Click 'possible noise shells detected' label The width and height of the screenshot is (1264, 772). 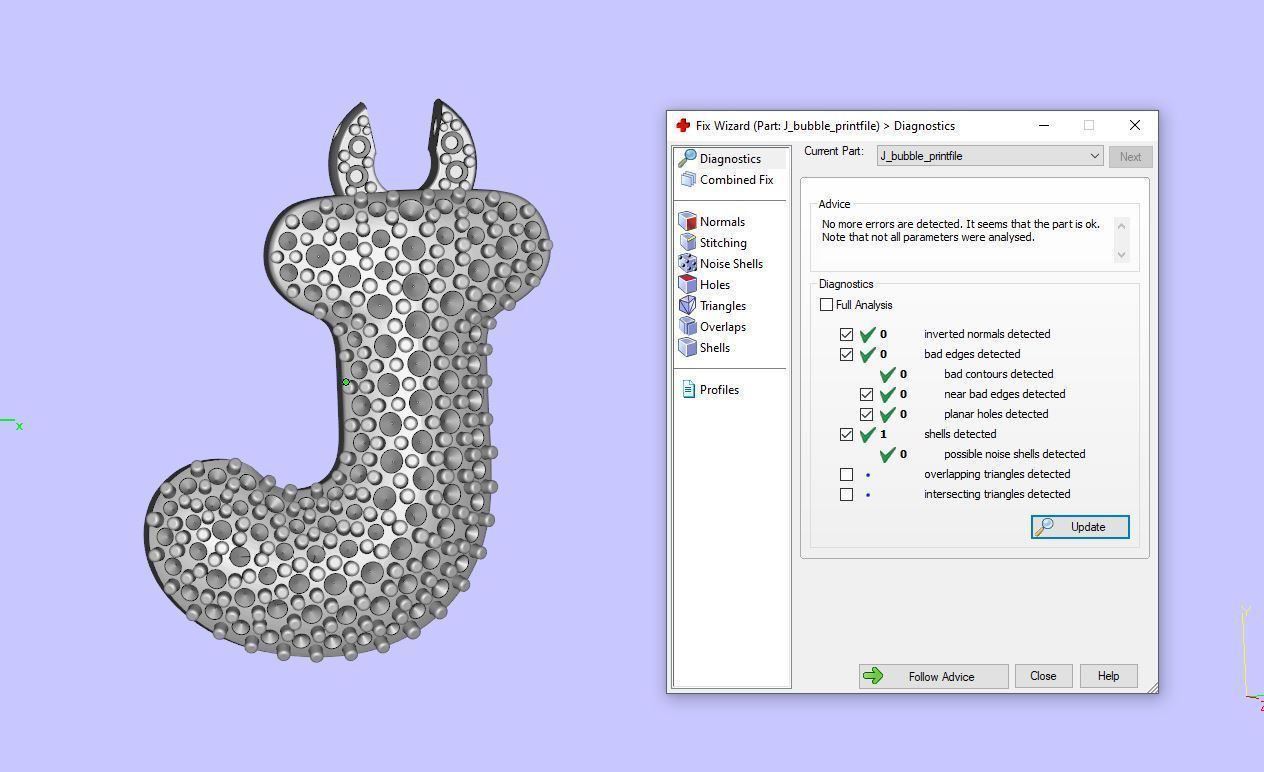[x=1014, y=454]
